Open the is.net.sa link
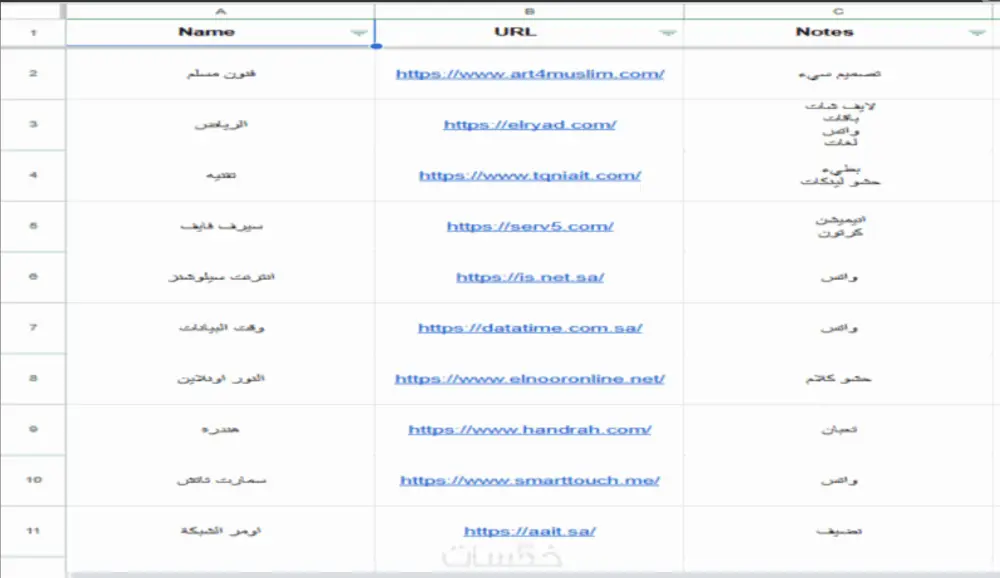The image size is (1000, 578). click(530, 277)
